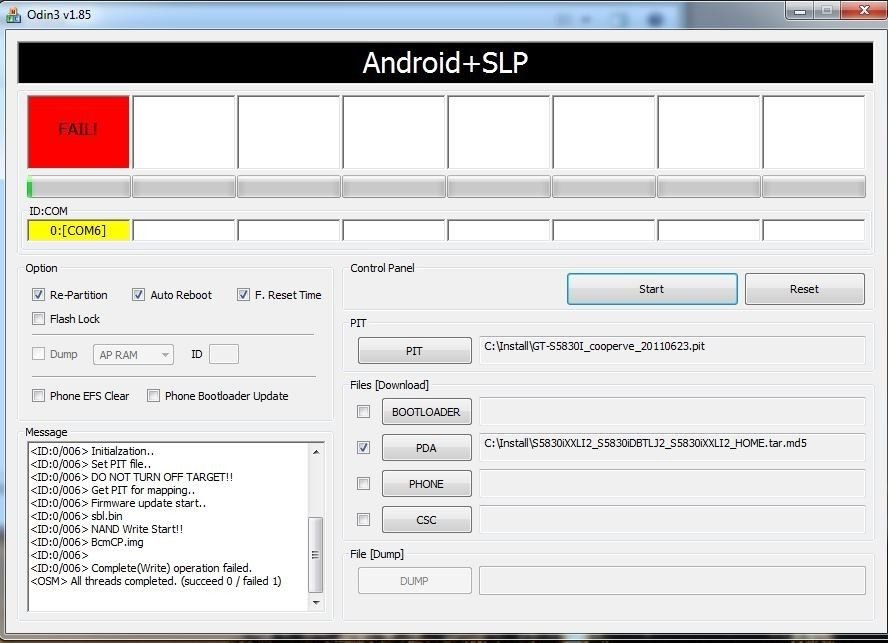Viewport: 888px width, 643px height.
Task: Click the red FAIL! status box
Action: [x=79, y=132]
